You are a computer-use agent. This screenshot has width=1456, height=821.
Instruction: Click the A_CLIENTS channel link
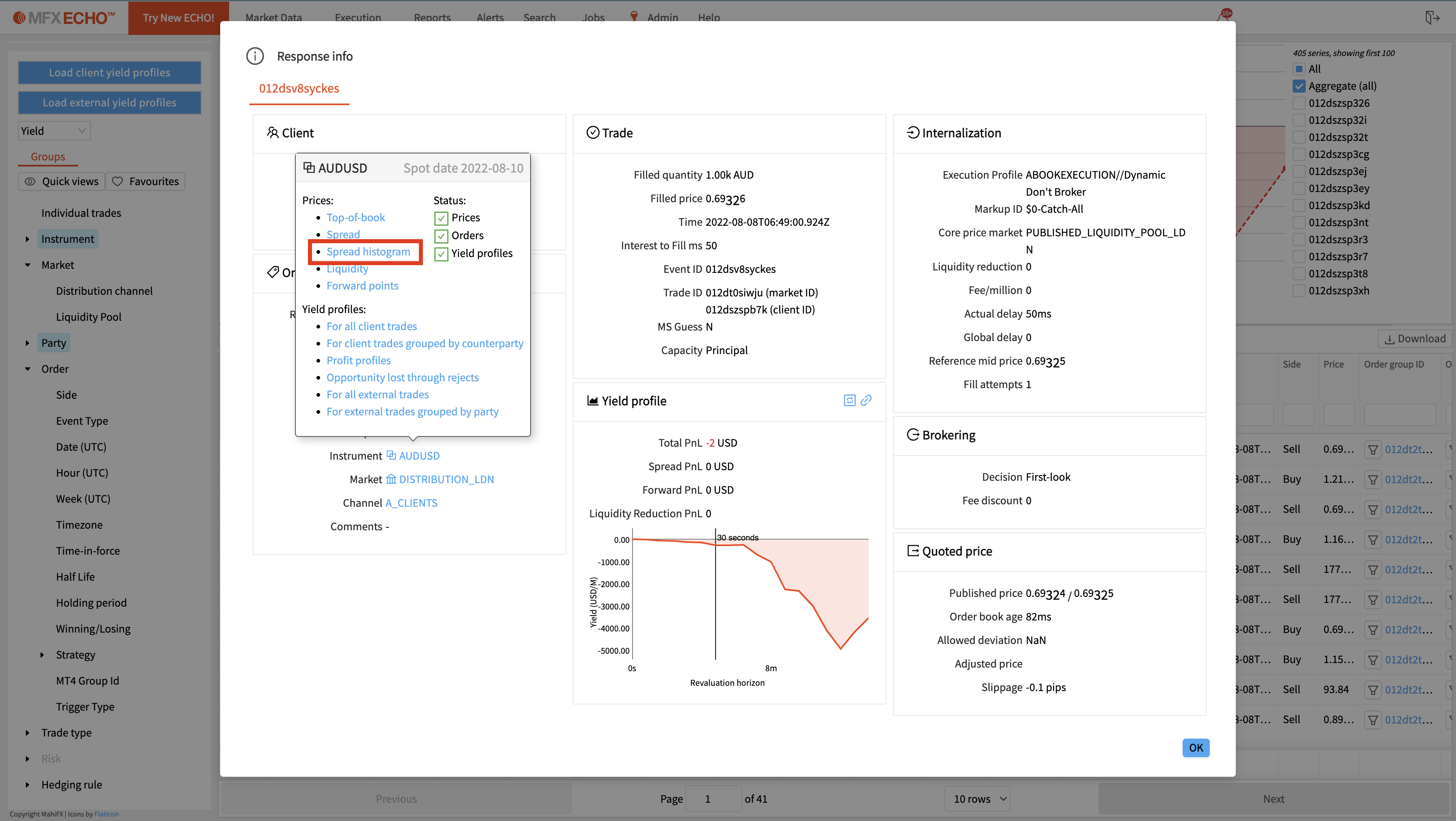(x=412, y=503)
